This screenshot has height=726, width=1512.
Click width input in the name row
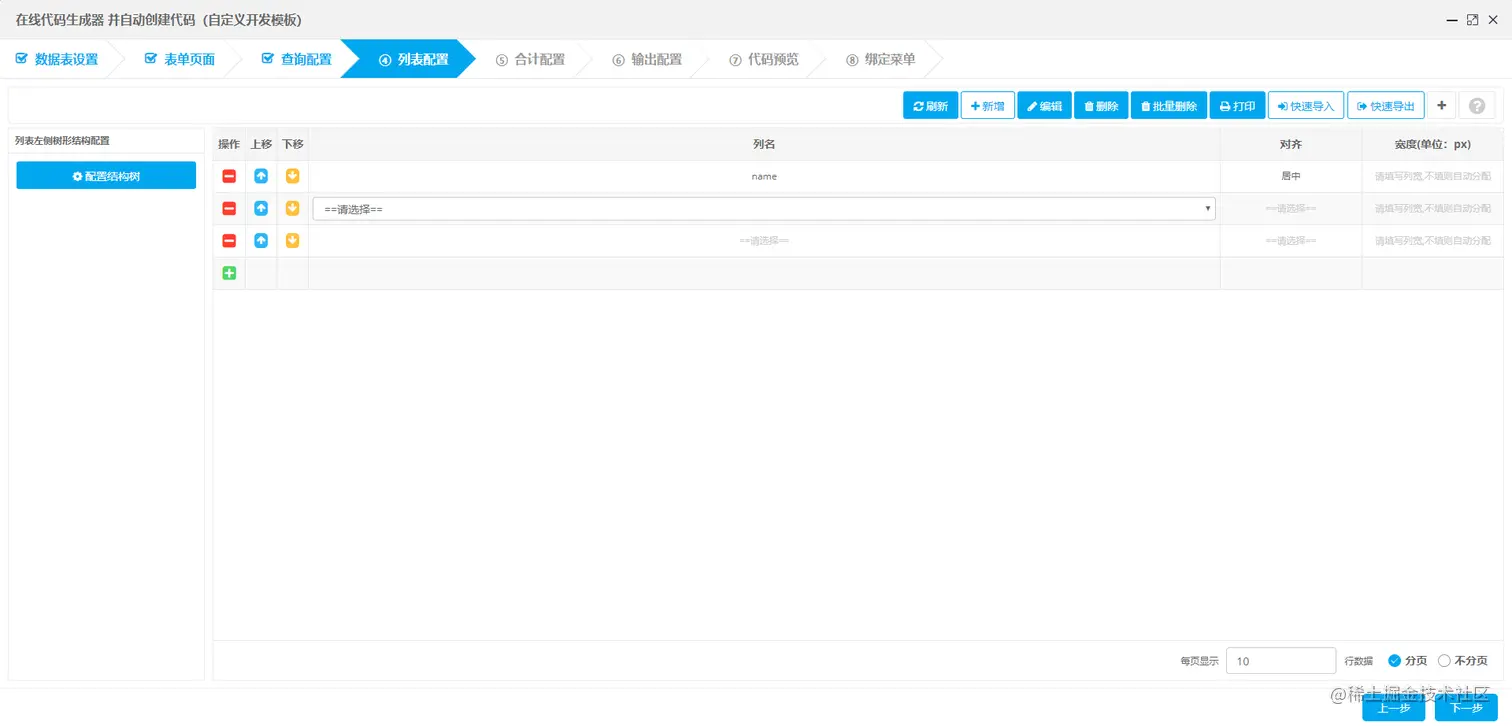[1432, 176]
